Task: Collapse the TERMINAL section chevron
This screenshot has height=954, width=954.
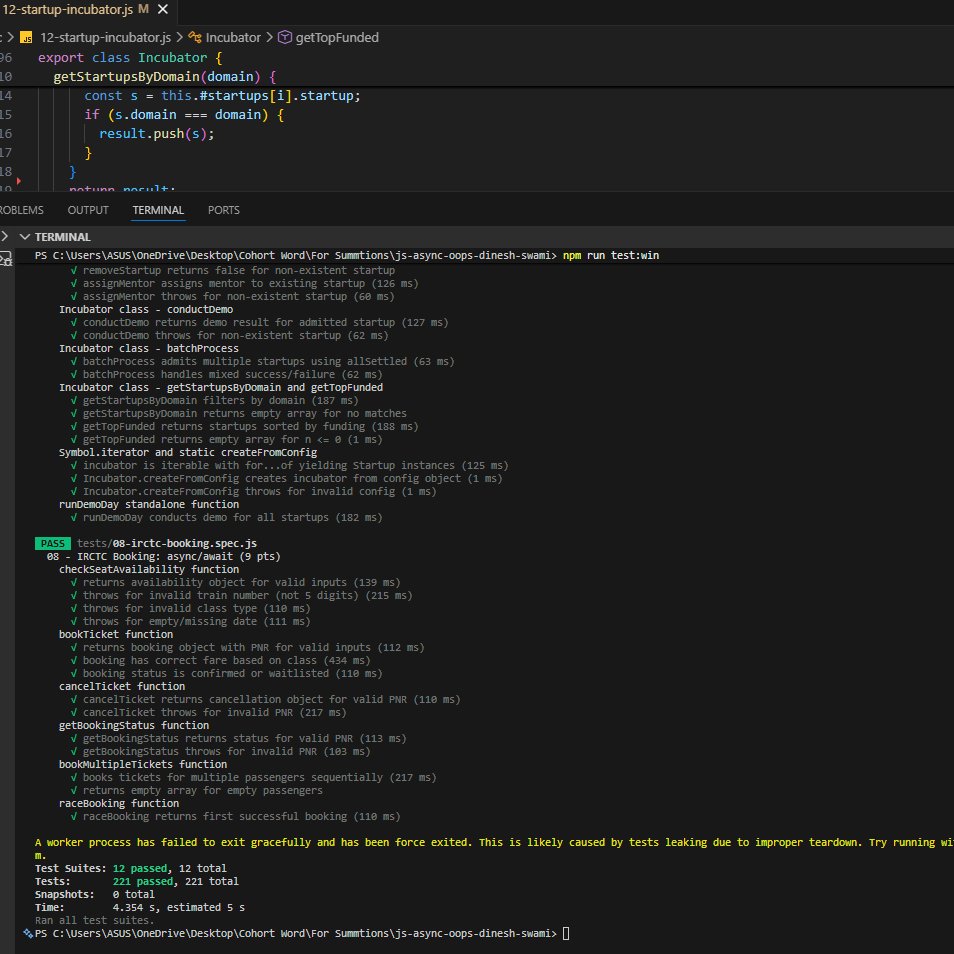Action: (x=25, y=237)
